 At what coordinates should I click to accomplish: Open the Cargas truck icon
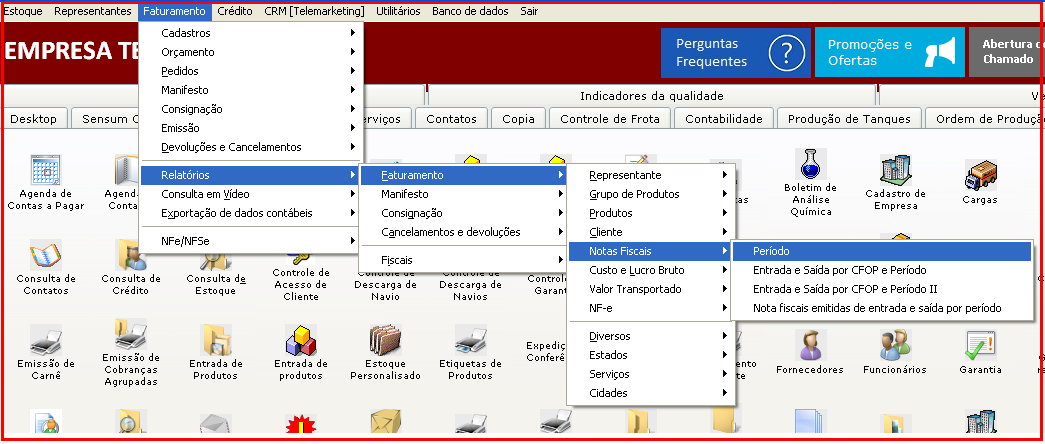click(980, 175)
